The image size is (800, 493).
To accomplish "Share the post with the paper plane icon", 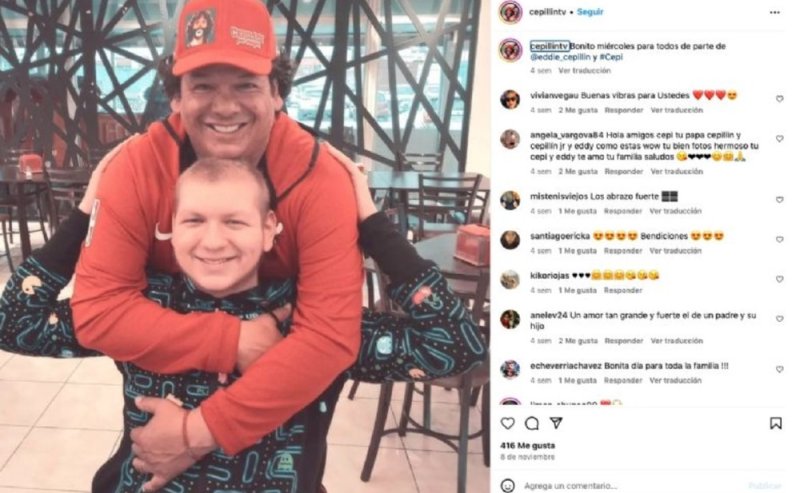I will click(556, 423).
